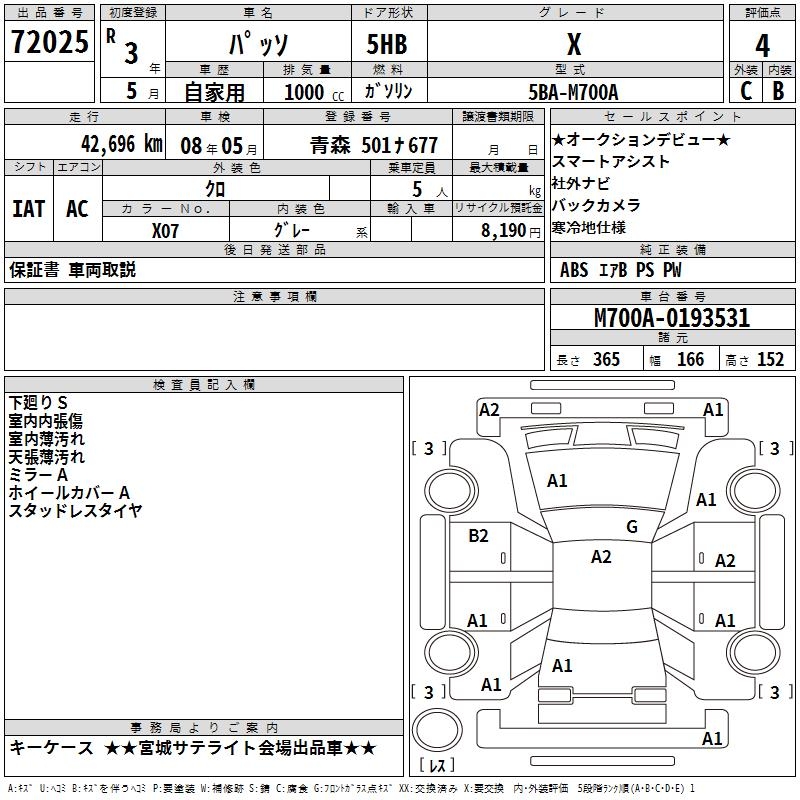Screen dimensions: 800x800
Task: Click the car name パッソ
Action: [x=258, y=43]
